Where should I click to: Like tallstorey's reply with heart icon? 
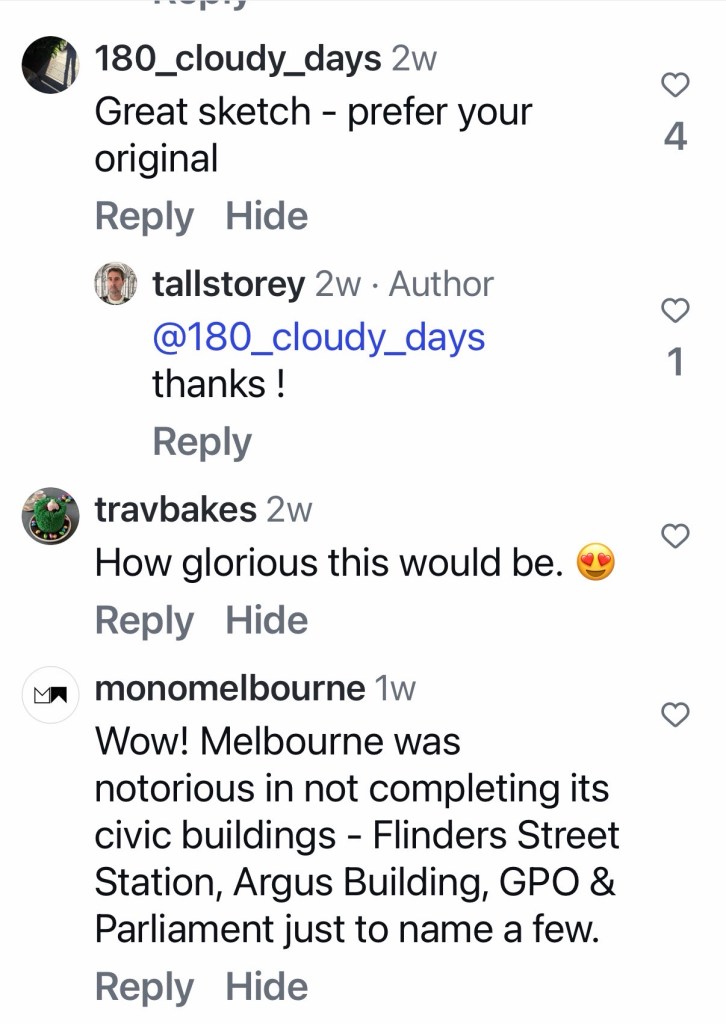pyautogui.click(x=675, y=310)
